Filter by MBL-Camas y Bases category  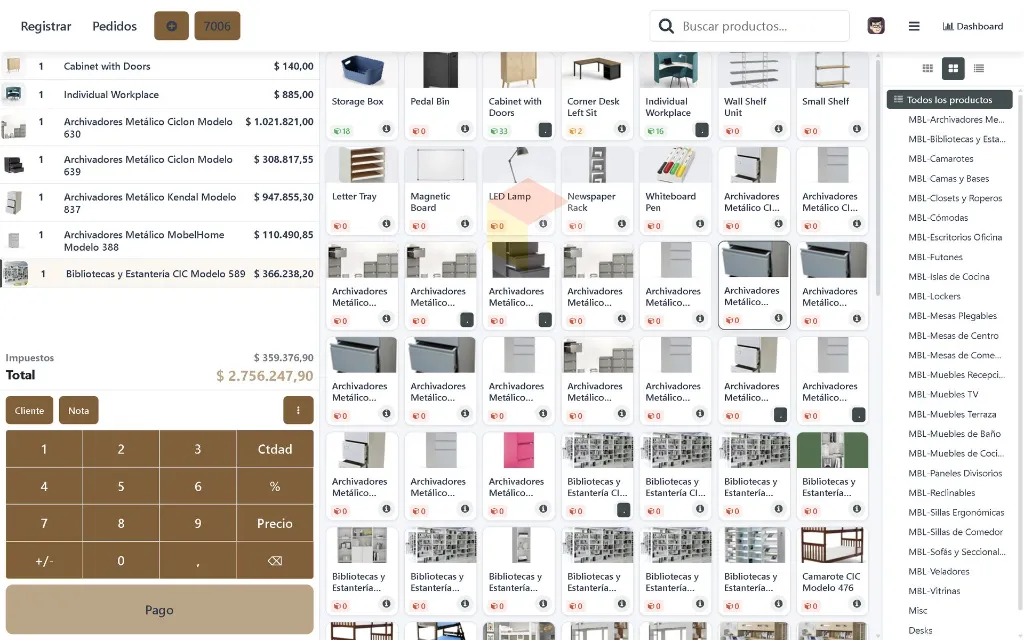(948, 178)
